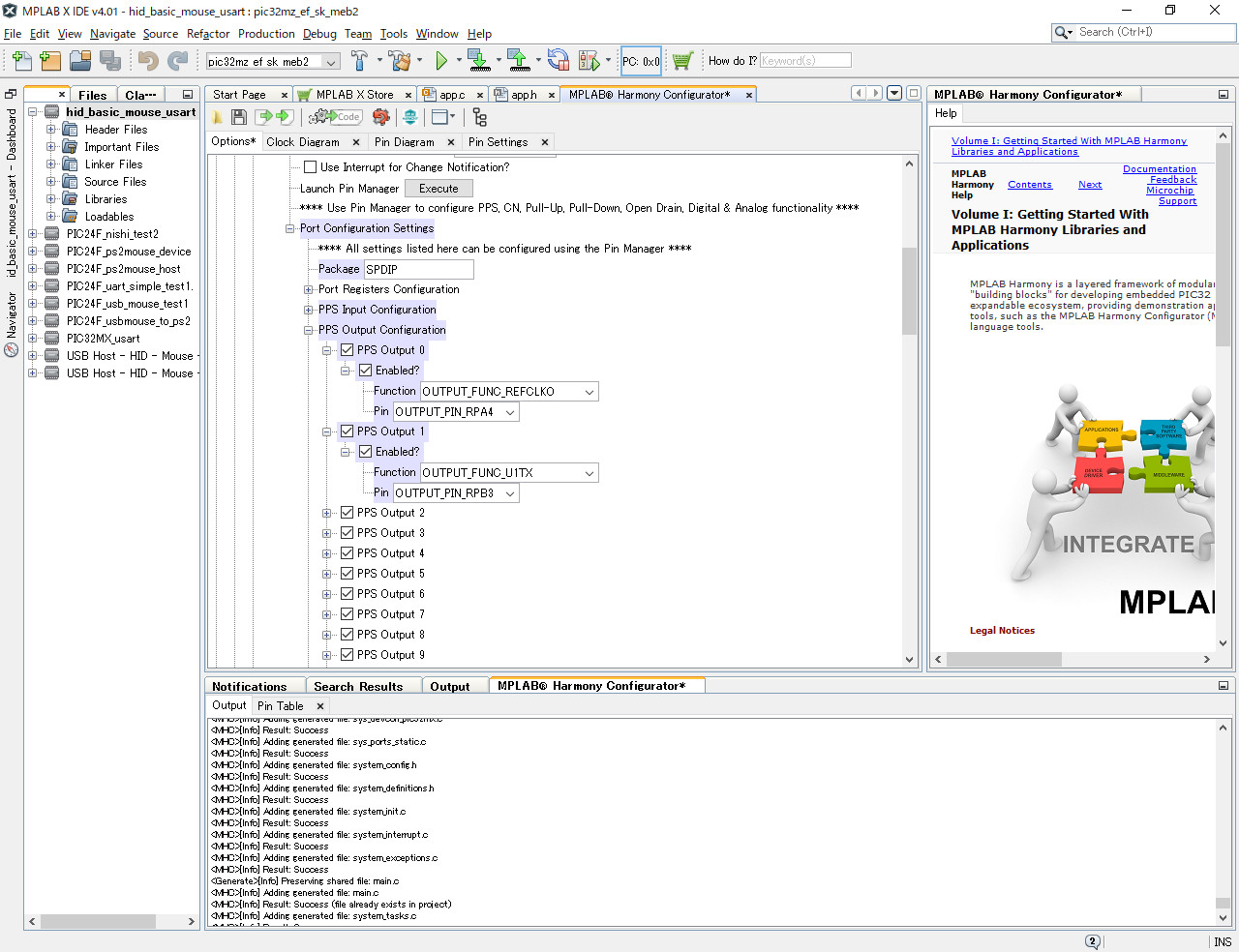
Task: Switch to the Pin Table tab
Action: pyautogui.click(x=280, y=706)
